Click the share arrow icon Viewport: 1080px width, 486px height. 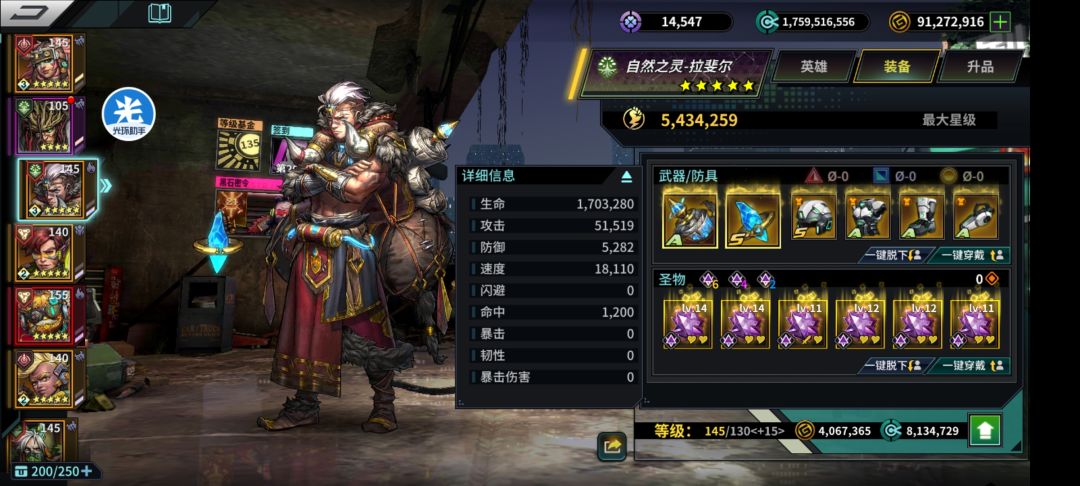[612, 446]
